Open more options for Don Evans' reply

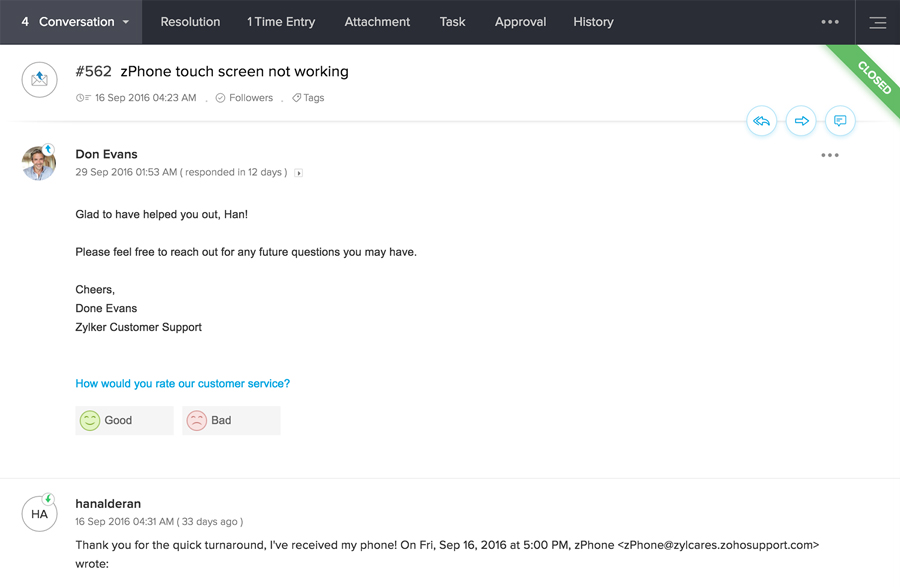coord(829,155)
